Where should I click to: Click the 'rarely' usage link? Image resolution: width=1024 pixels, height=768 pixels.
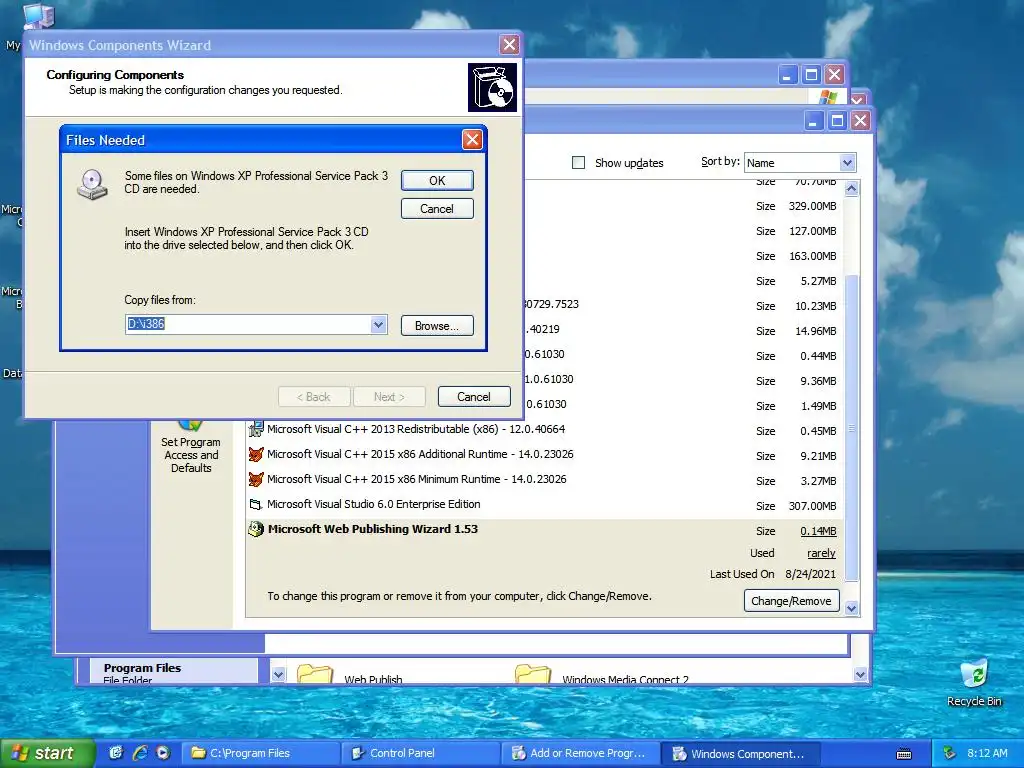[821, 553]
